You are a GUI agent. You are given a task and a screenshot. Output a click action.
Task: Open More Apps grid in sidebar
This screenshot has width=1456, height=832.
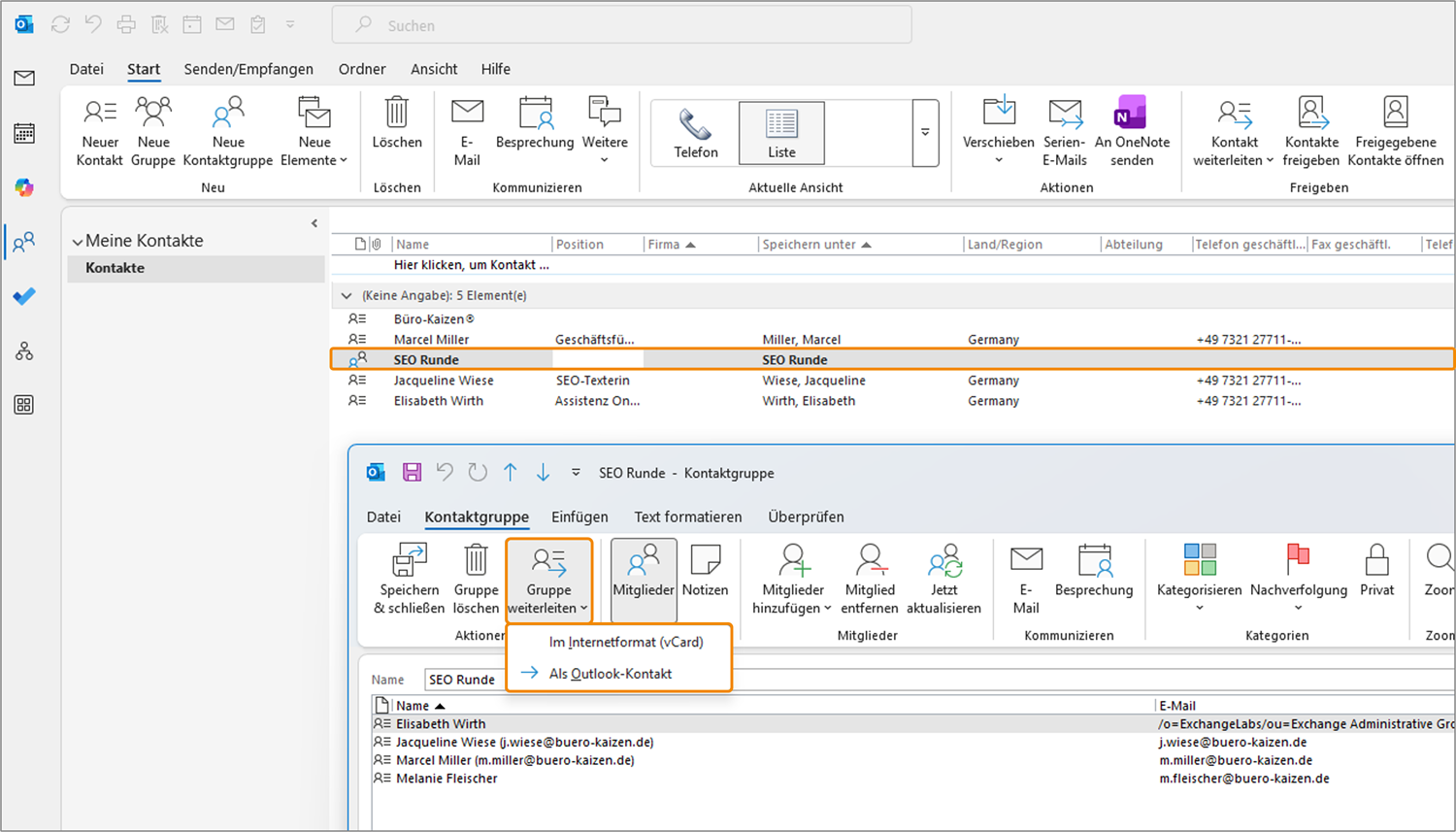point(24,405)
